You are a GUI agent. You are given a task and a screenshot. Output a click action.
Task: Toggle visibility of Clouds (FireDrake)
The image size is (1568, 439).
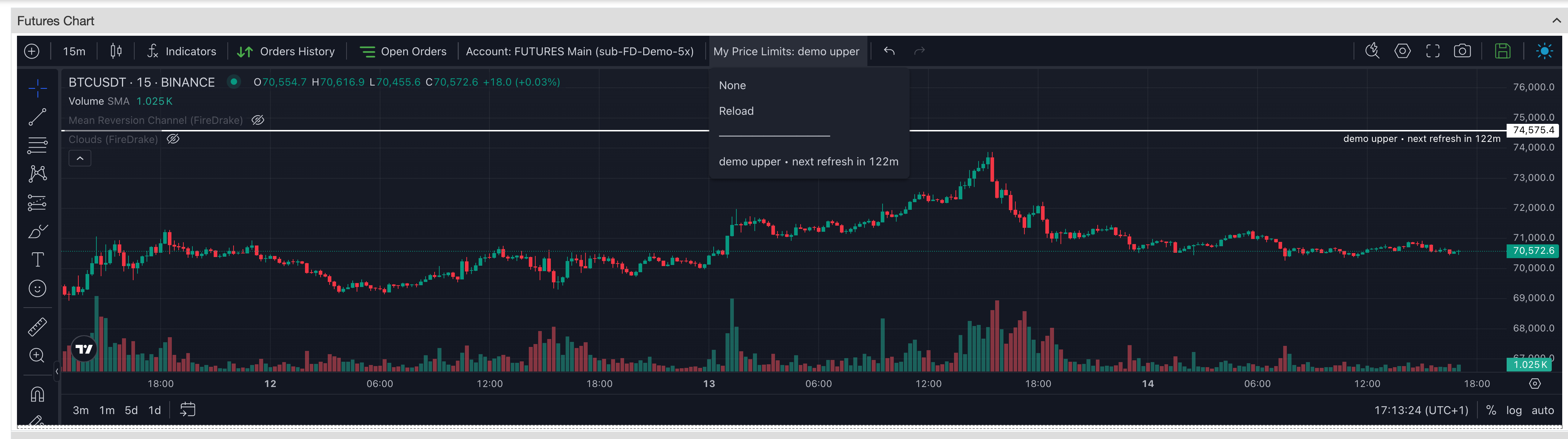[173, 139]
